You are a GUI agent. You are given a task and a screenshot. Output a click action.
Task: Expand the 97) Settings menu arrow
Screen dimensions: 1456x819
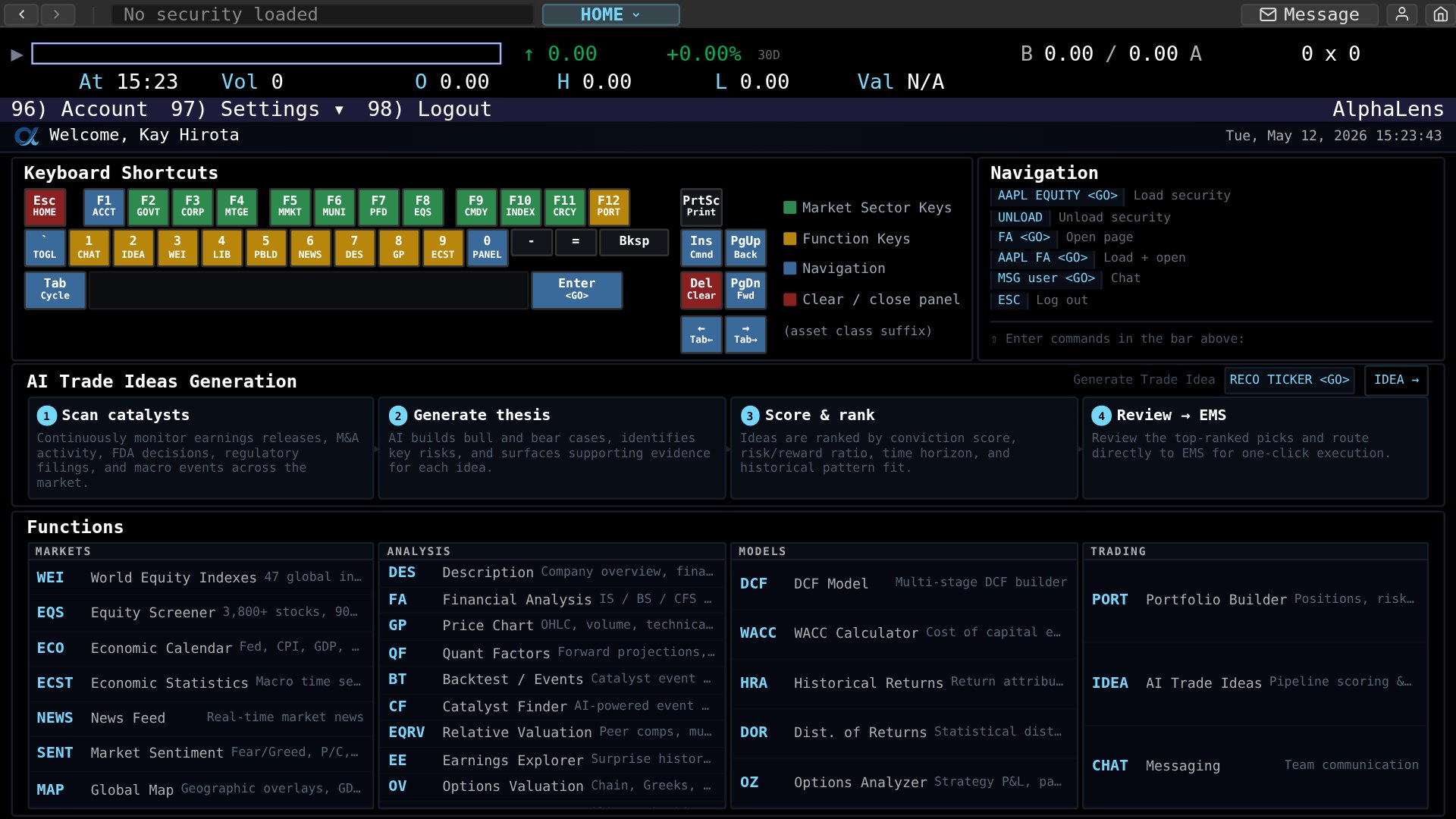coord(339,110)
